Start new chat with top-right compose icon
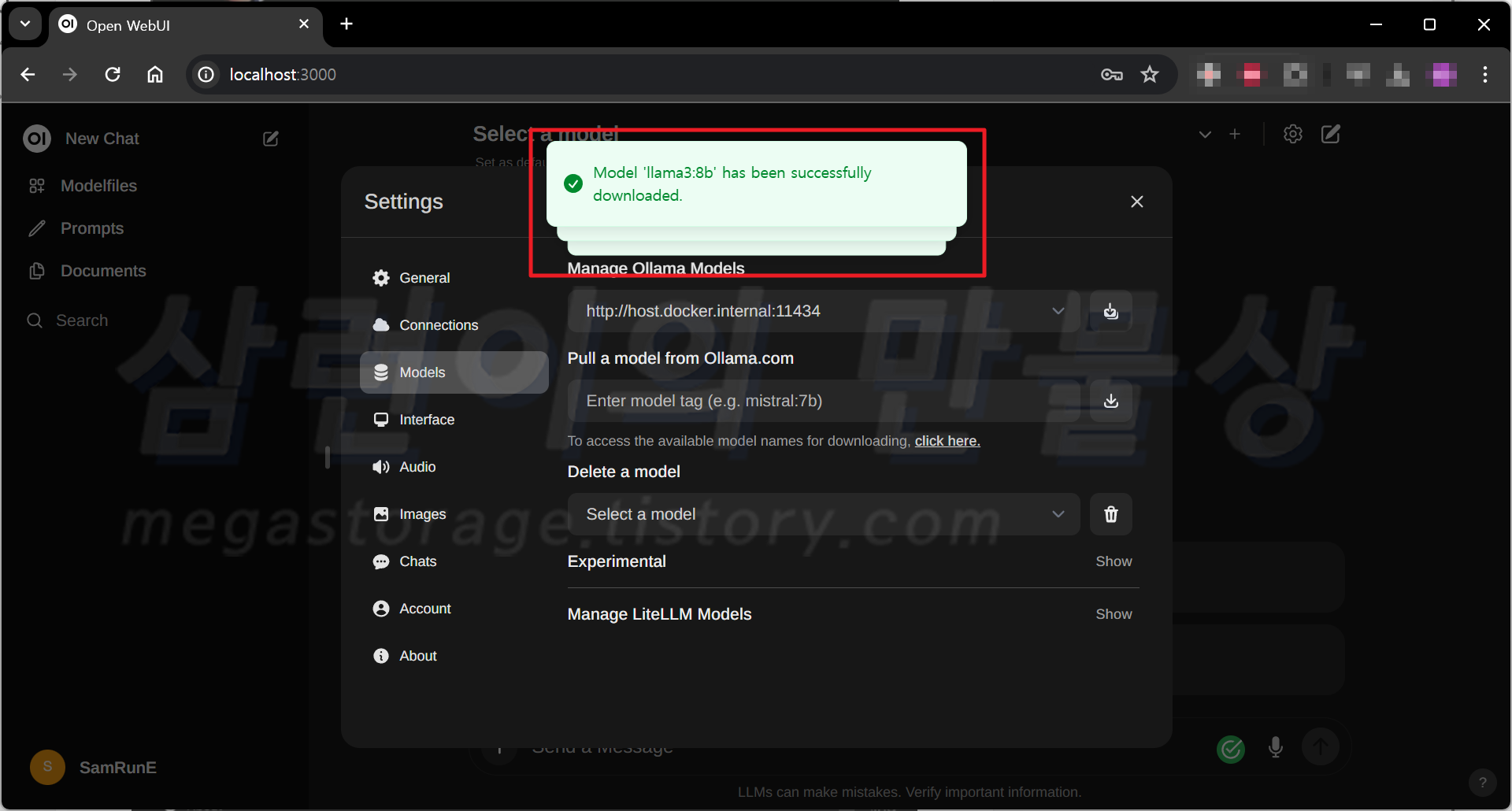Image resolution: width=1512 pixels, height=811 pixels. point(1331,134)
